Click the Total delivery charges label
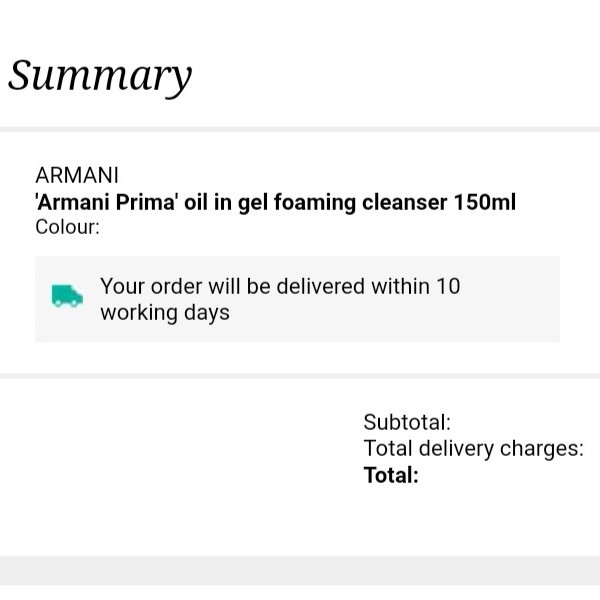Viewport: 600px width, 600px height. (x=474, y=448)
